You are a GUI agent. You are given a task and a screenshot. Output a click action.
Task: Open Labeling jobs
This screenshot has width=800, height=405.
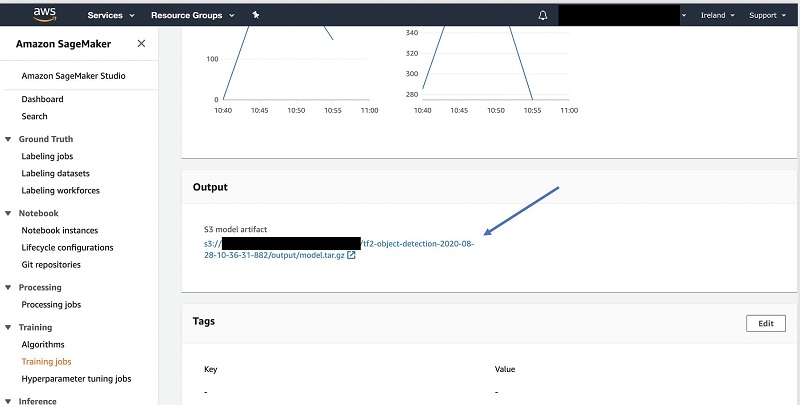coord(47,156)
